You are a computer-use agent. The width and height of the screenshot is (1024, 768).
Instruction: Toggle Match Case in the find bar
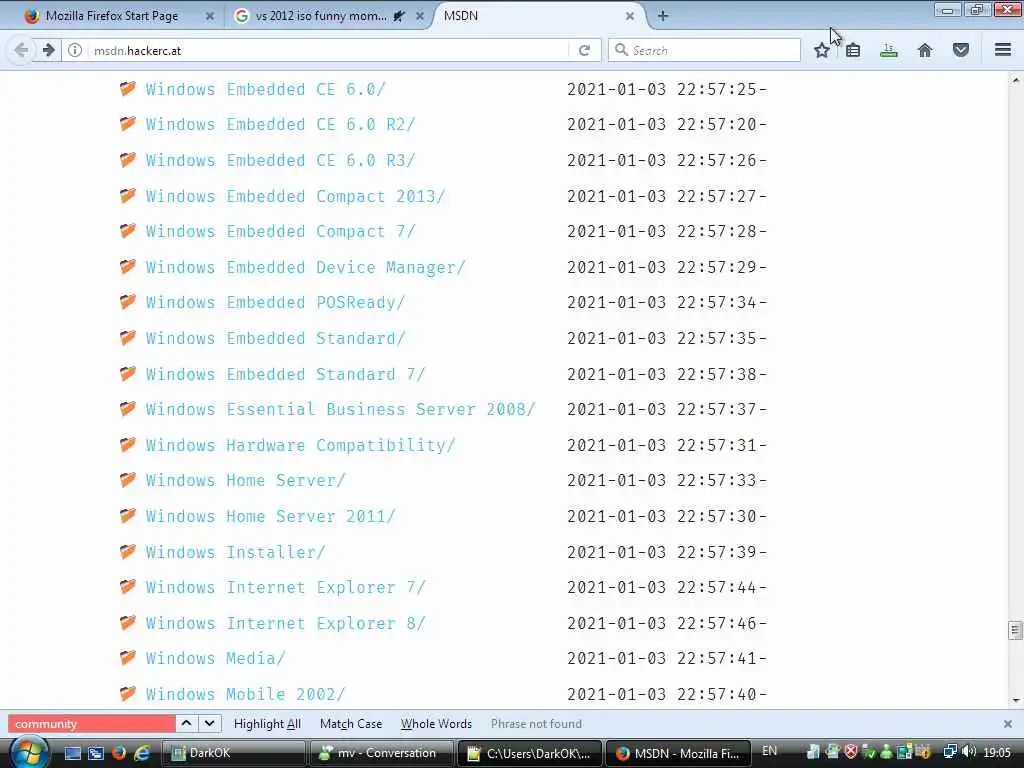click(x=351, y=724)
